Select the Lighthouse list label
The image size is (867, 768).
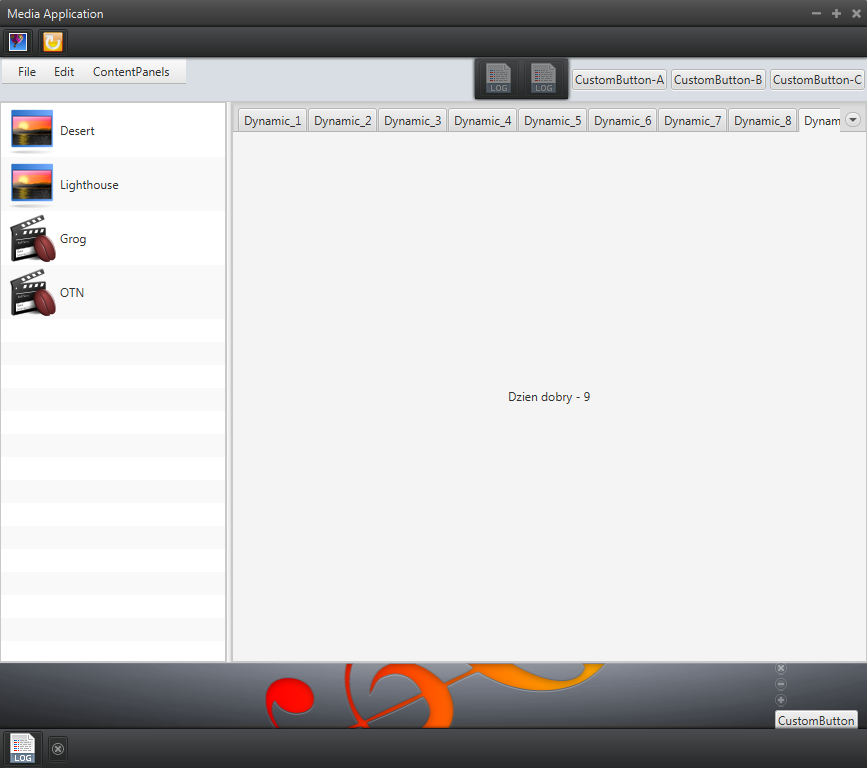click(x=89, y=185)
